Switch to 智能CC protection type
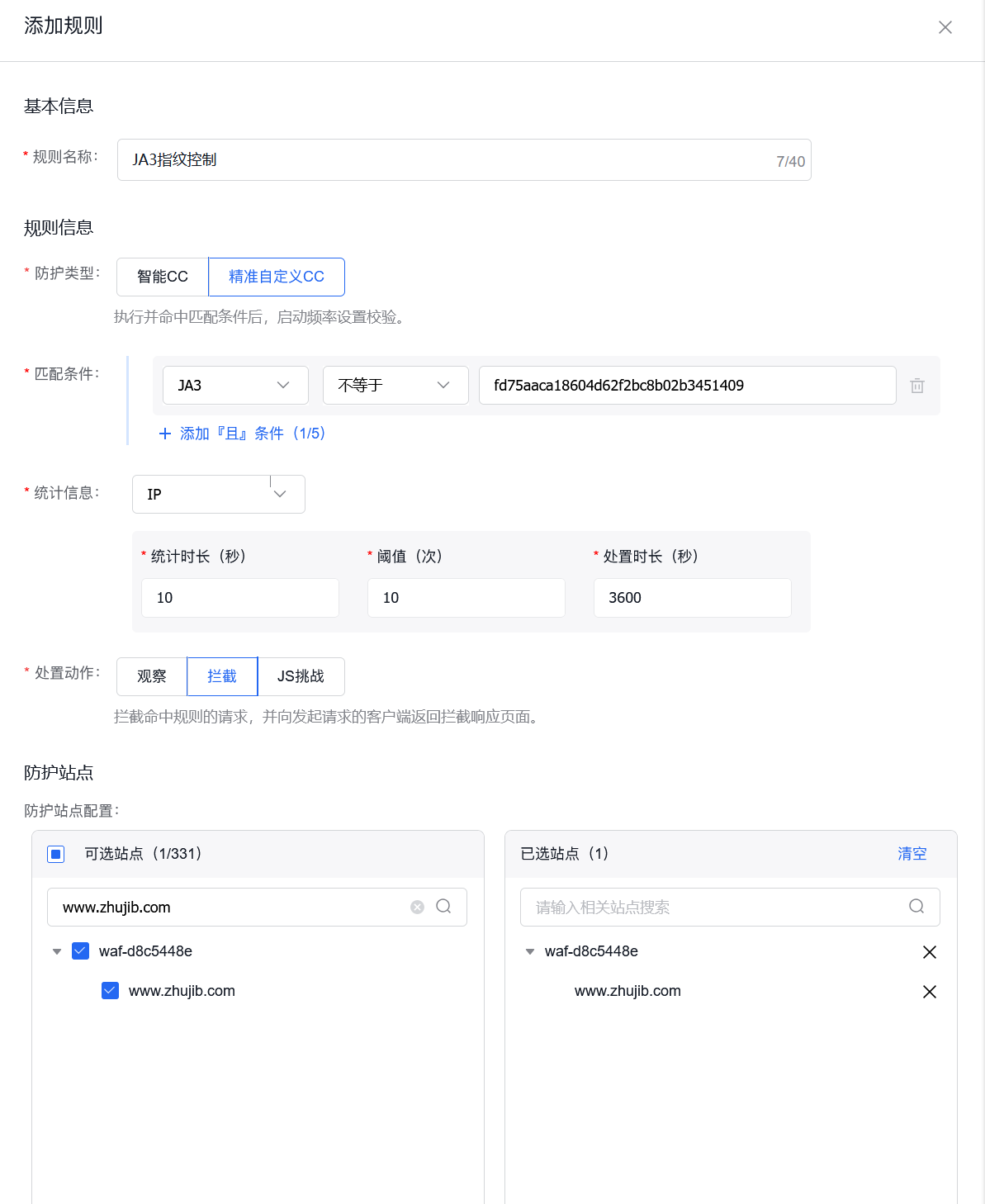The width and height of the screenshot is (985, 1204). [x=162, y=277]
